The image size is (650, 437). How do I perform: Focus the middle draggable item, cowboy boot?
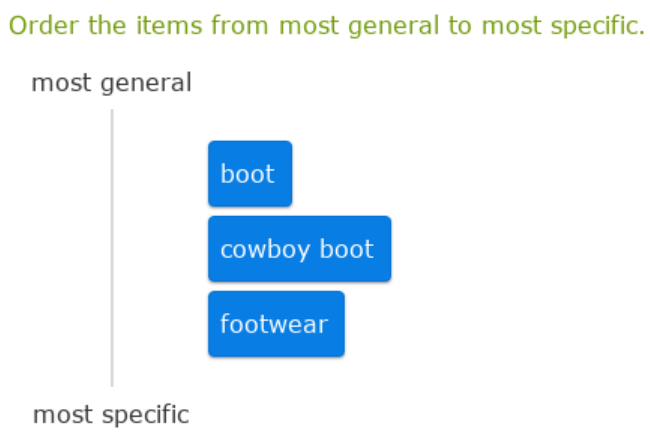click(298, 249)
